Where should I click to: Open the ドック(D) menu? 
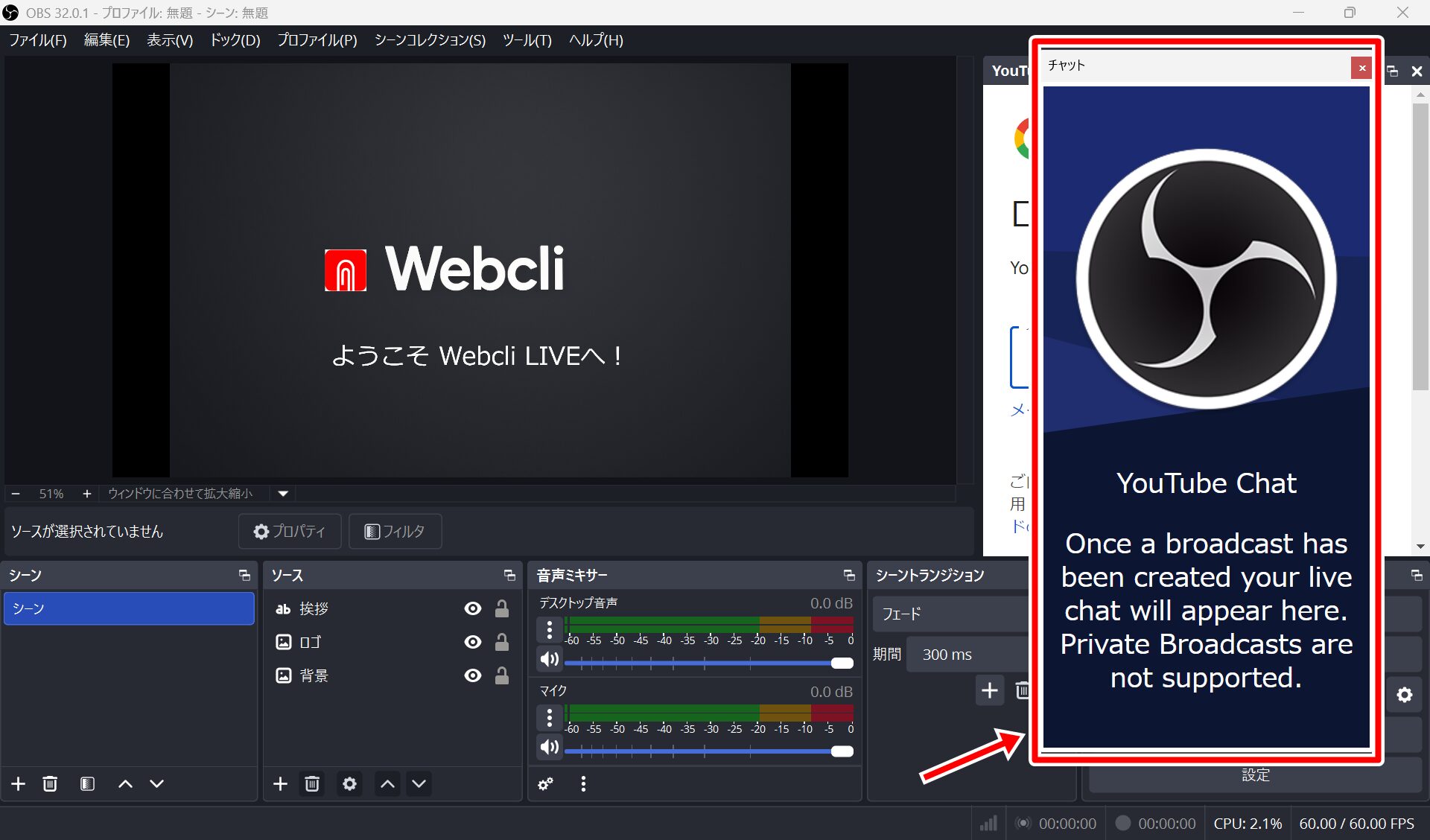coord(235,40)
